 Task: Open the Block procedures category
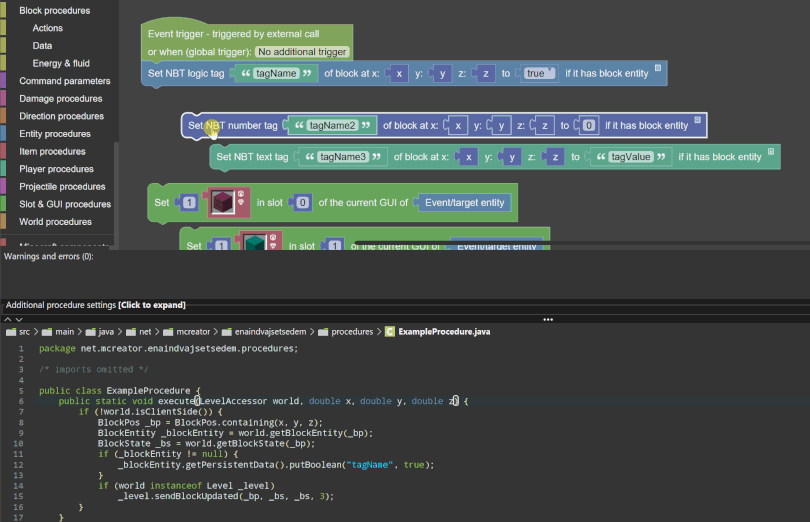(x=54, y=10)
